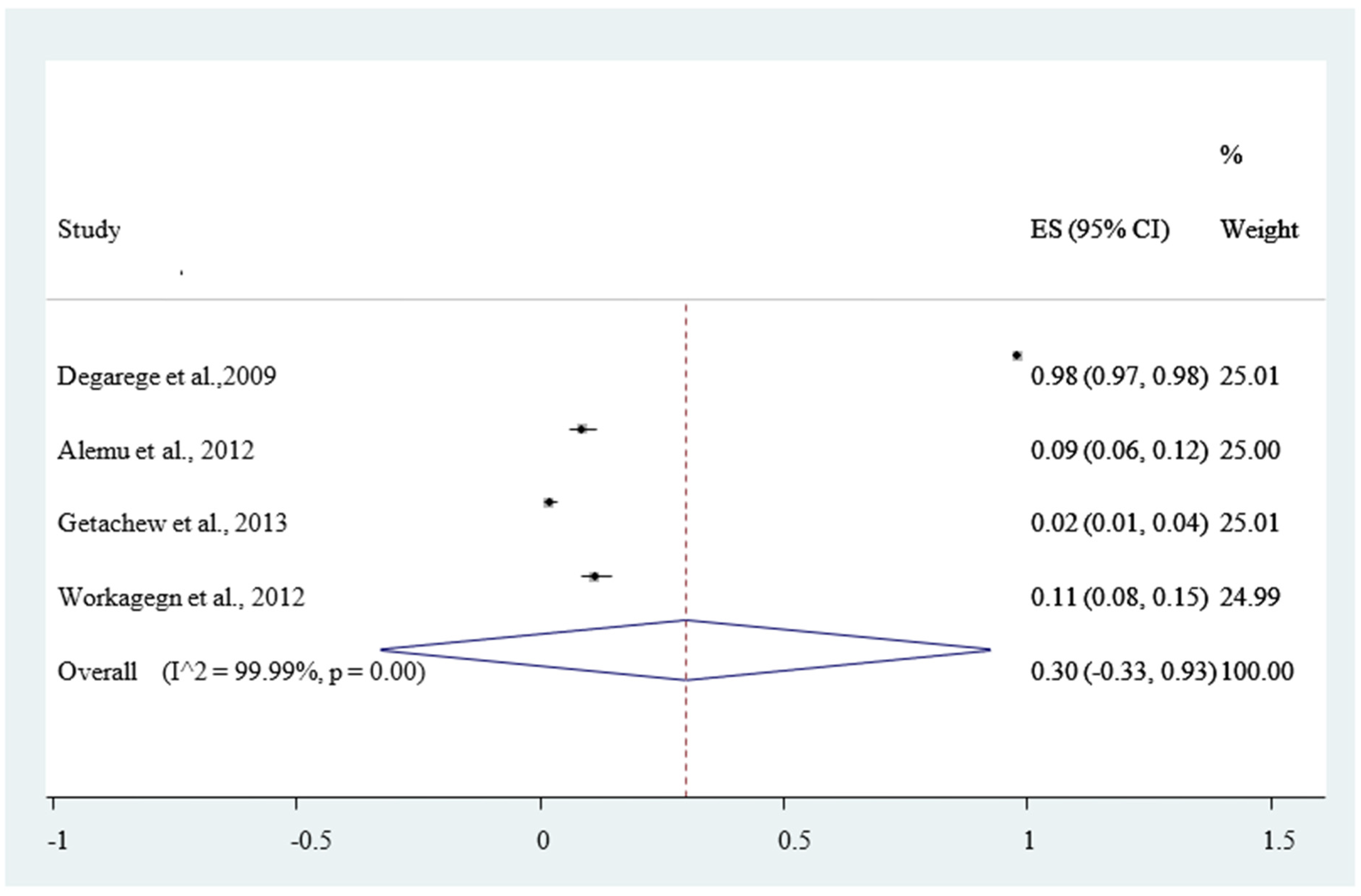Click the Study column header
The image size is (1361, 896).
[89, 230]
